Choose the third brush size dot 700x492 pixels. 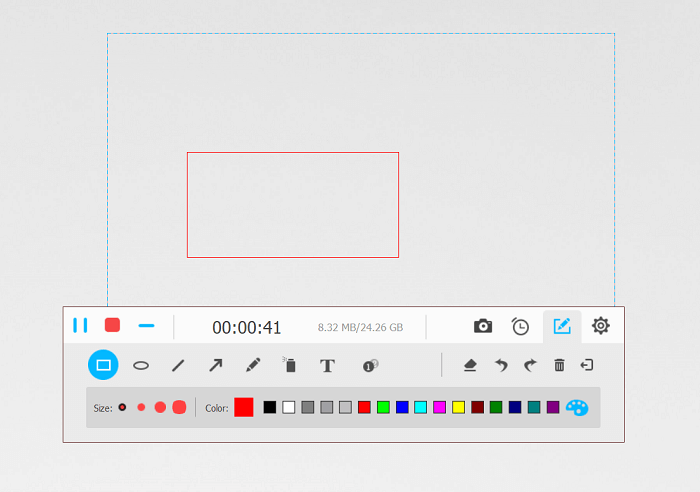tap(160, 407)
